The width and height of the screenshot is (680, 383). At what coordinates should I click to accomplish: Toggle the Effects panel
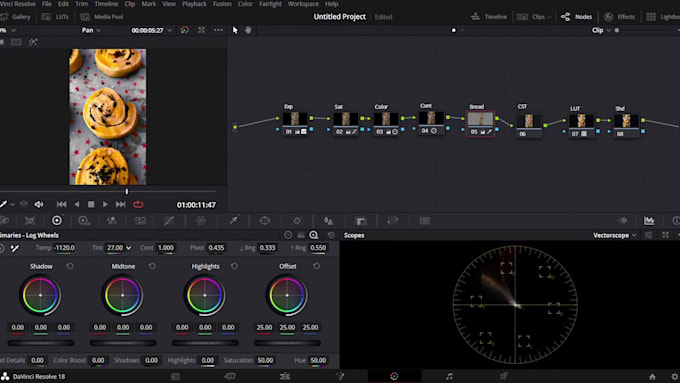[619, 17]
